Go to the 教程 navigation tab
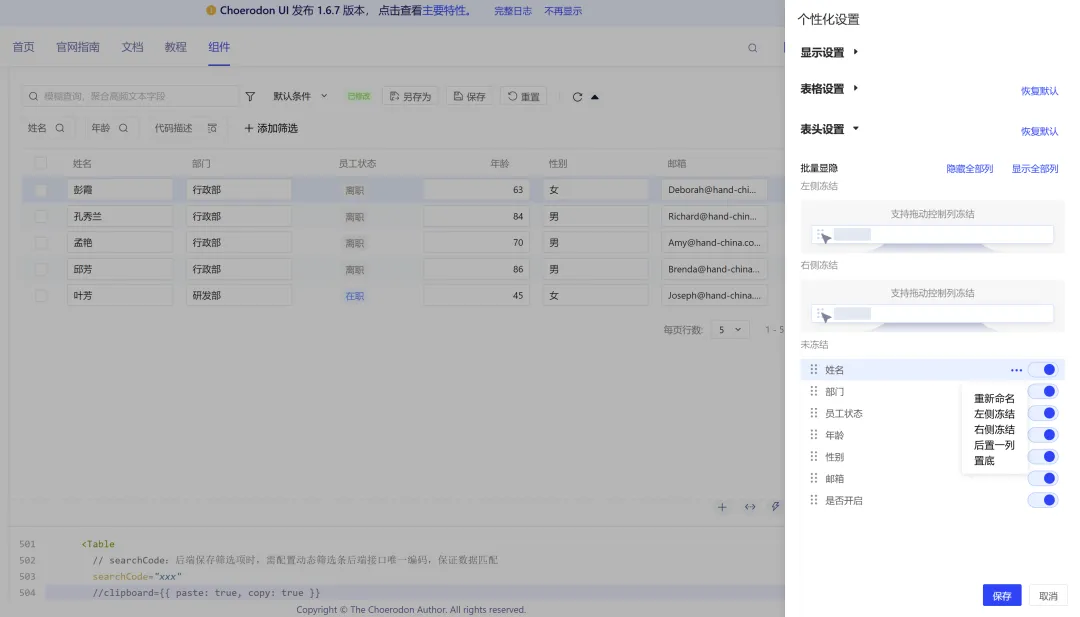The width and height of the screenshot is (1080, 617). [176, 47]
